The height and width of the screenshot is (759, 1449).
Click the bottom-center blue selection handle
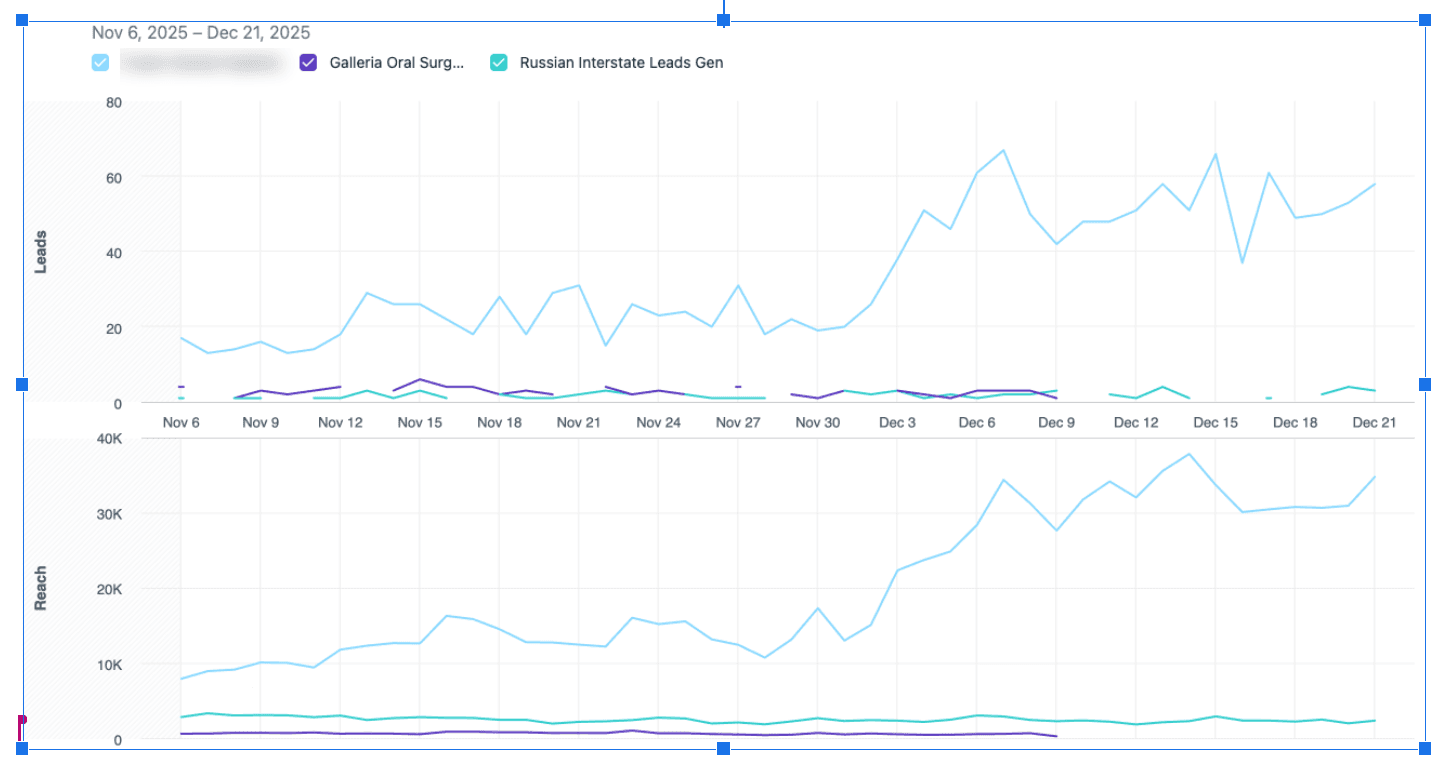click(723, 746)
